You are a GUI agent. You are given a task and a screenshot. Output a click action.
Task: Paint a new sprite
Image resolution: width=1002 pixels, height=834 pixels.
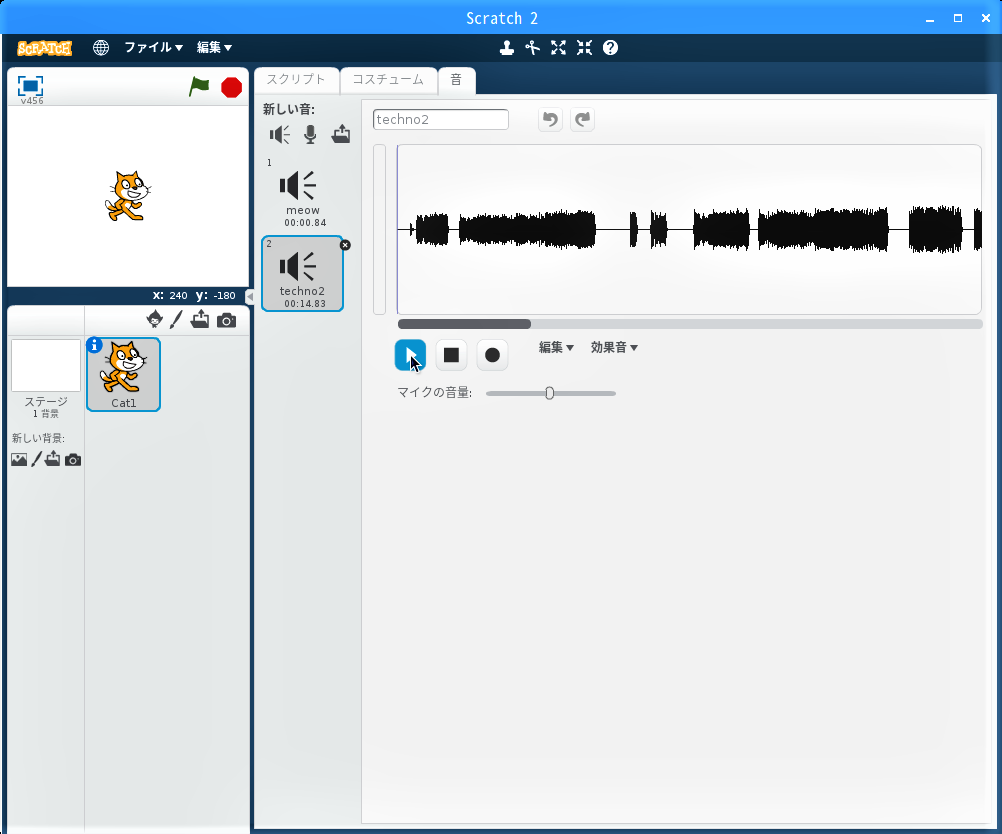click(176, 320)
